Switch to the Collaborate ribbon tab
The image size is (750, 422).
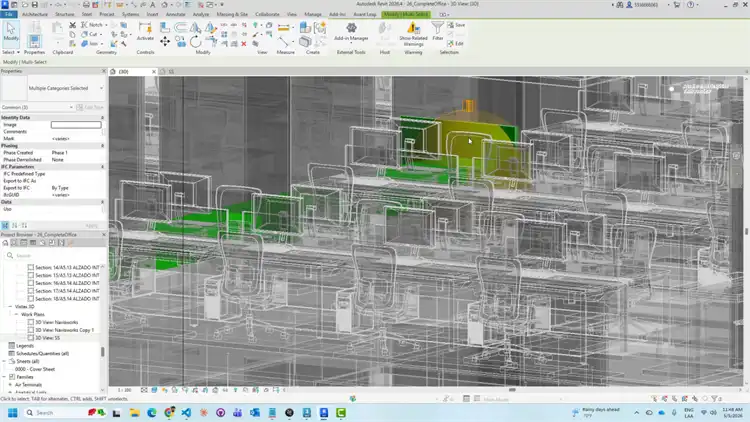(267, 14)
